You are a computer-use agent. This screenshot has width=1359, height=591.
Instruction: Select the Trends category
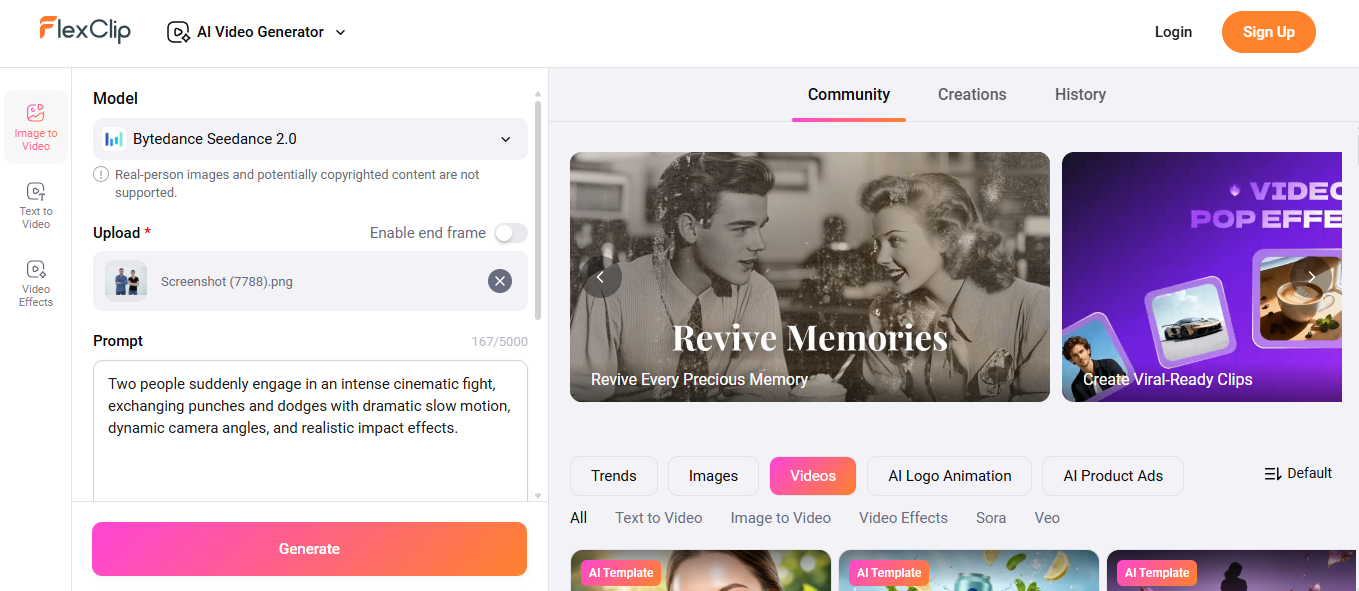pos(614,476)
